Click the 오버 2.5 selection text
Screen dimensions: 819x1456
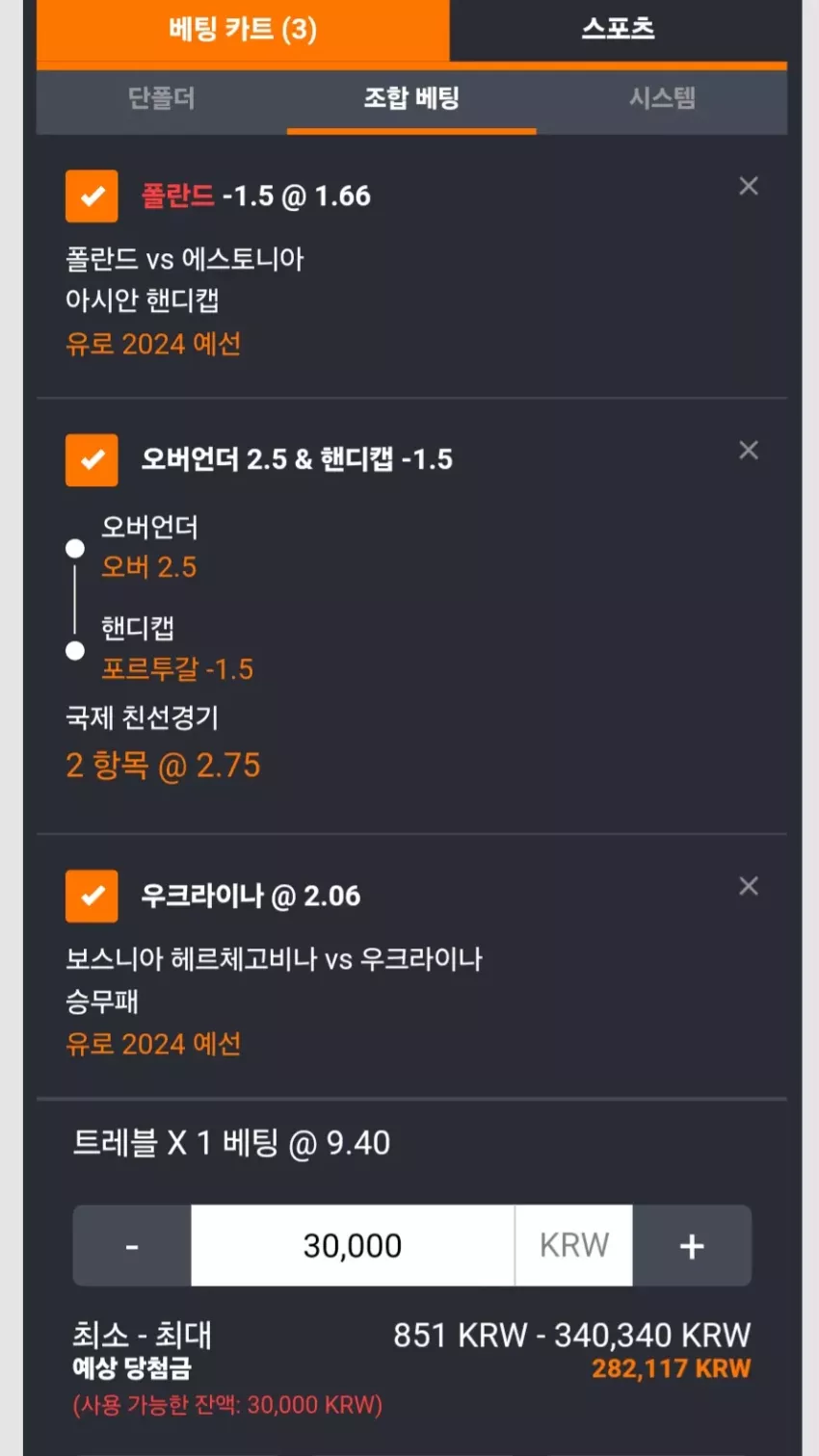pyautogui.click(x=148, y=567)
